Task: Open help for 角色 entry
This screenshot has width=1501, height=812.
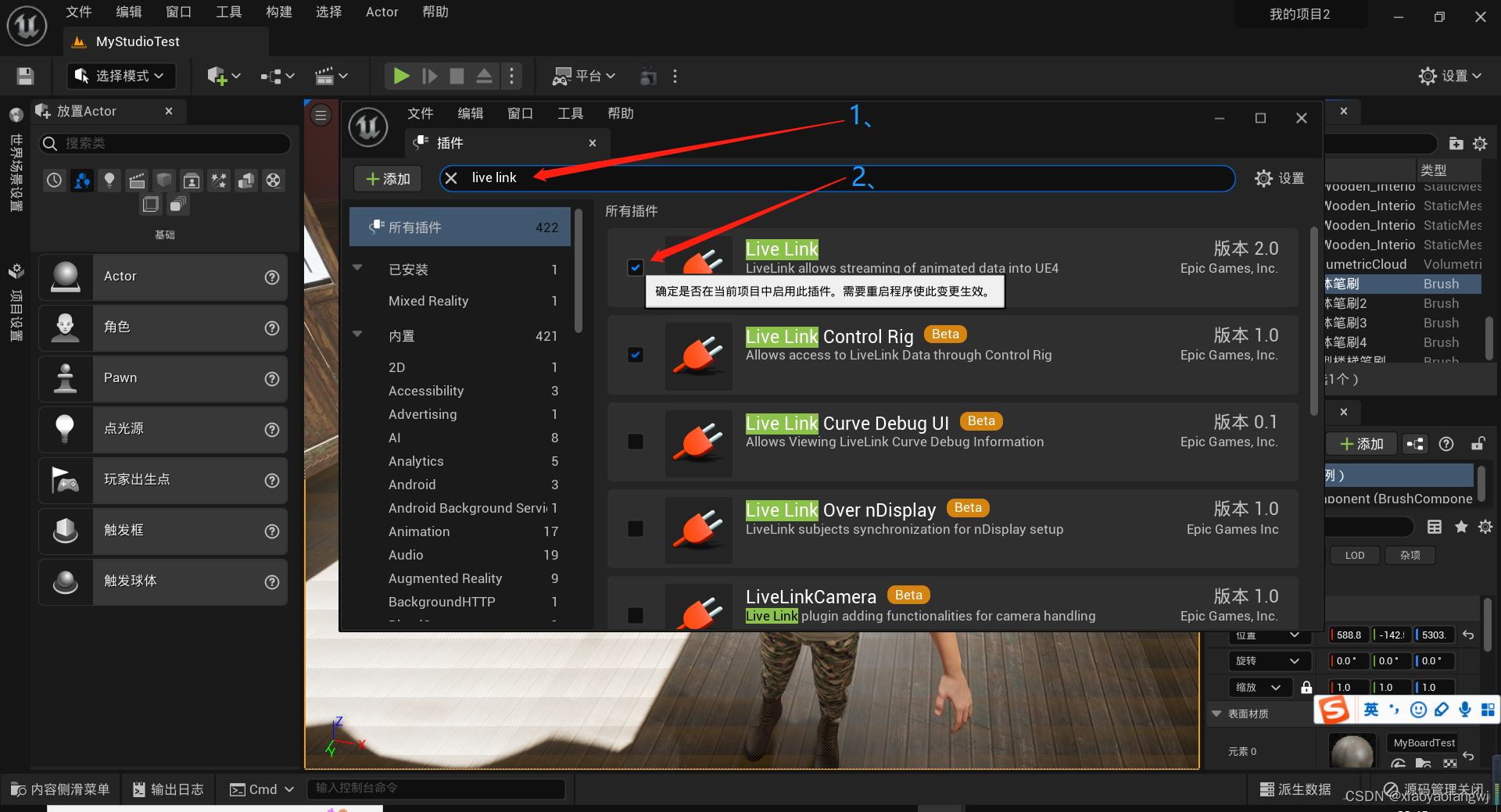Action: [272, 327]
